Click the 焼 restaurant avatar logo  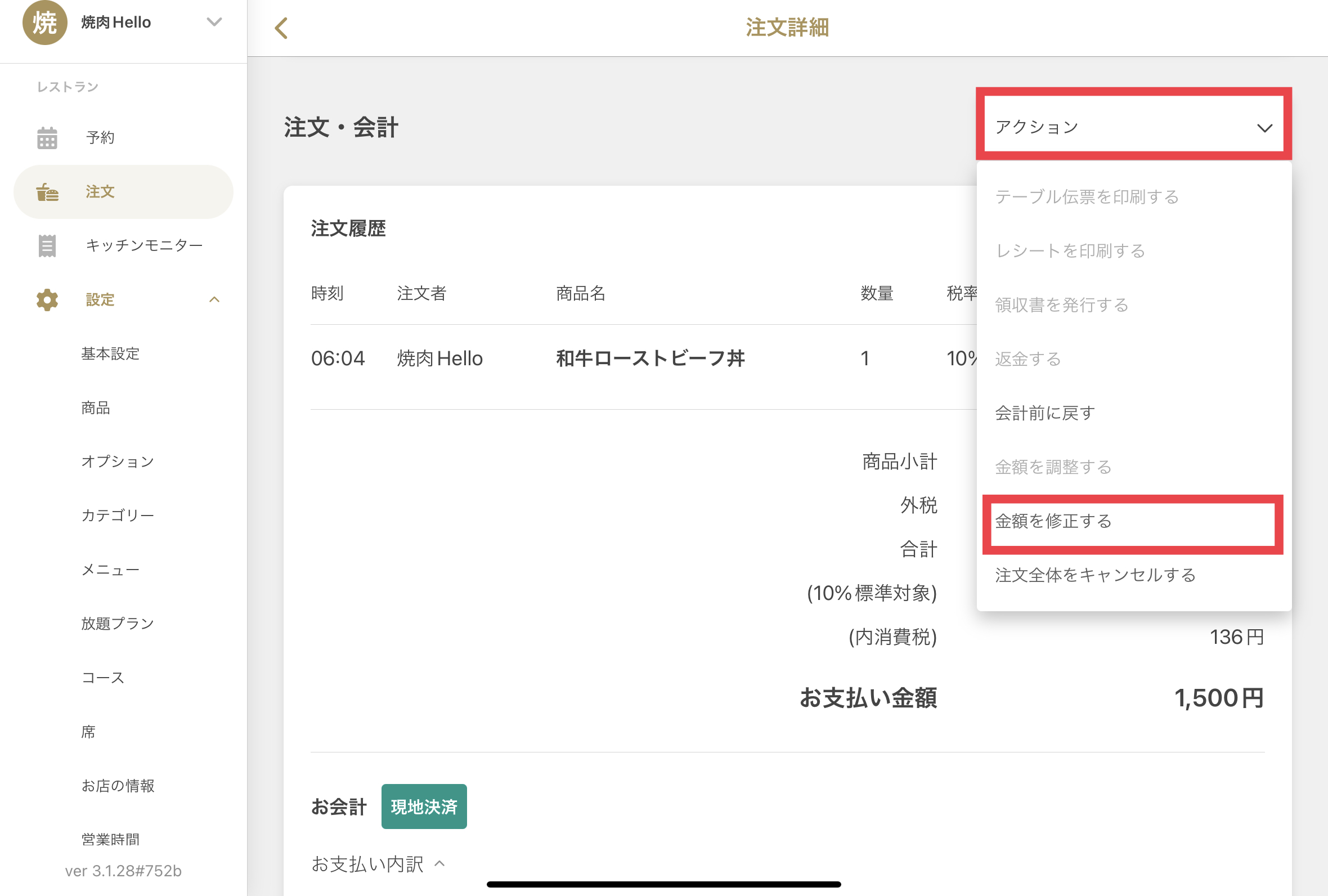(44, 23)
